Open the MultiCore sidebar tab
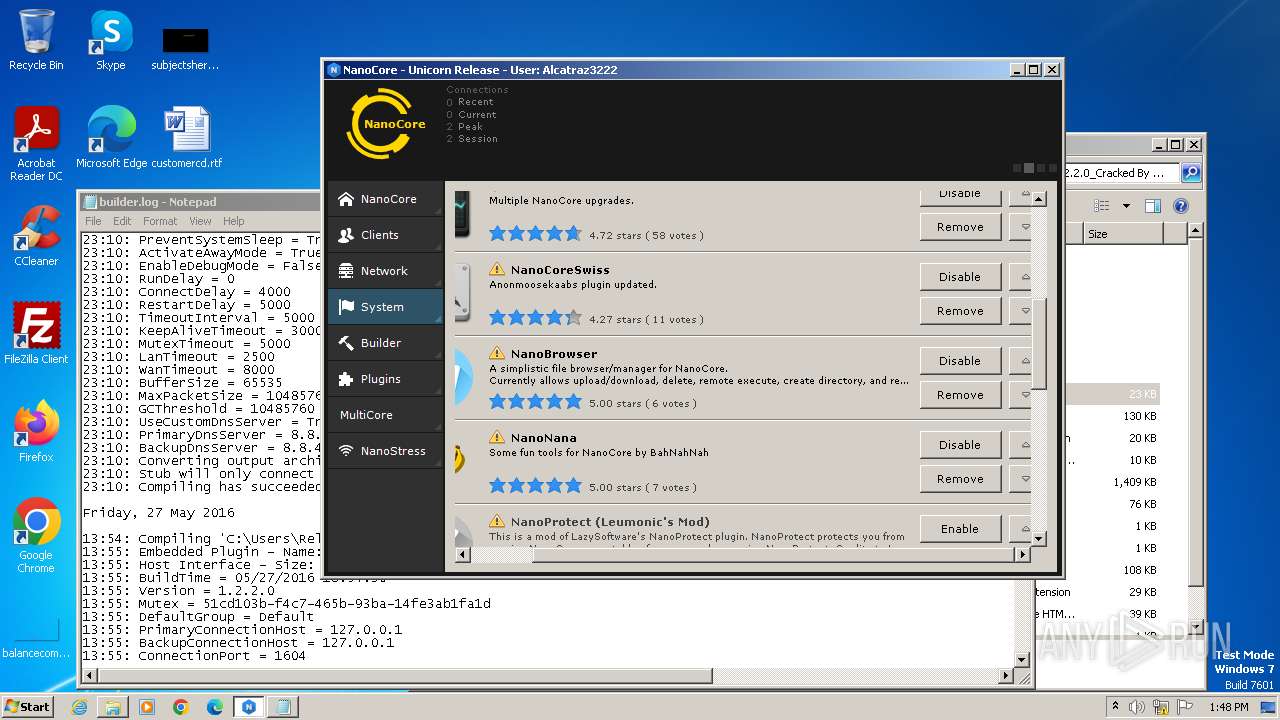The height and width of the screenshot is (720, 1280). 385,415
